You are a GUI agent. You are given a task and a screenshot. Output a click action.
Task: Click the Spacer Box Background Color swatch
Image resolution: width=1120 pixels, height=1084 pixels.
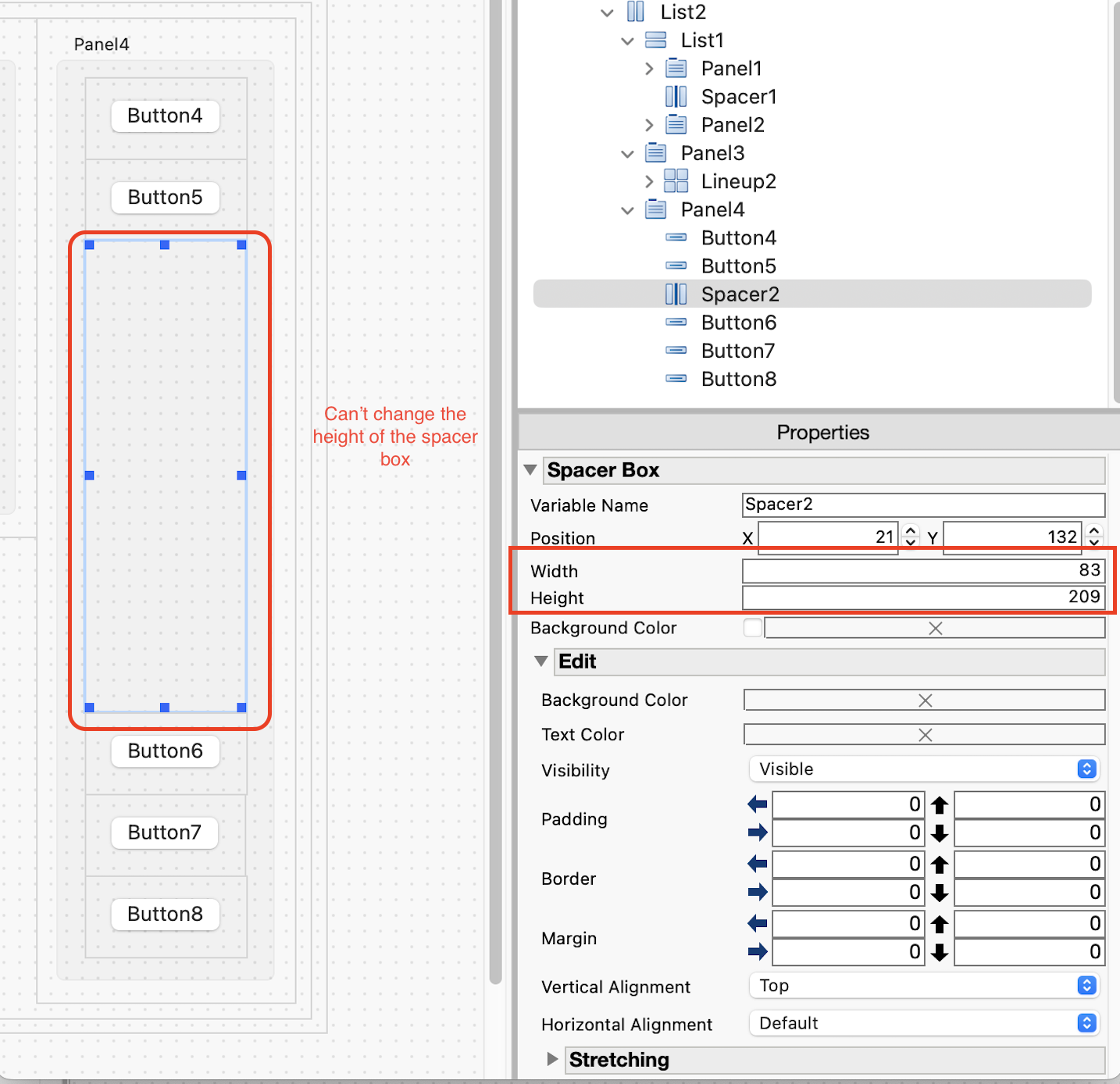click(752, 627)
